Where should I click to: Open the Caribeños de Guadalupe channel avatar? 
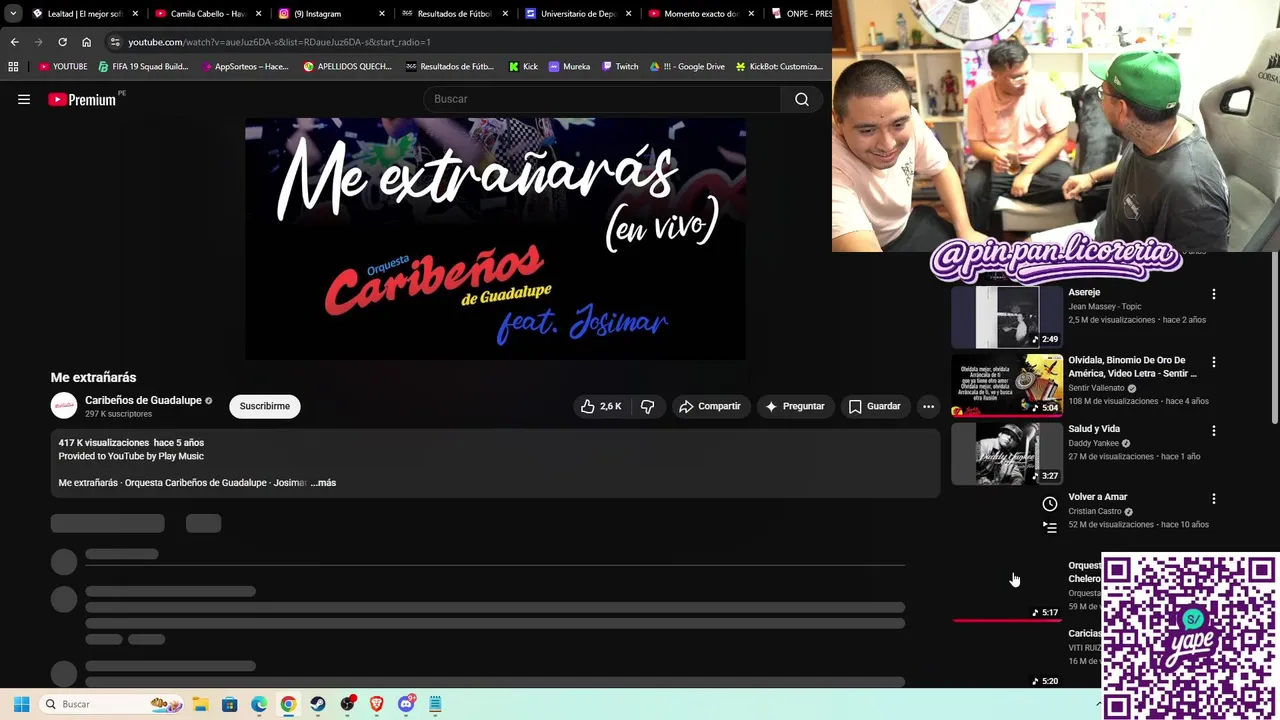point(64,406)
